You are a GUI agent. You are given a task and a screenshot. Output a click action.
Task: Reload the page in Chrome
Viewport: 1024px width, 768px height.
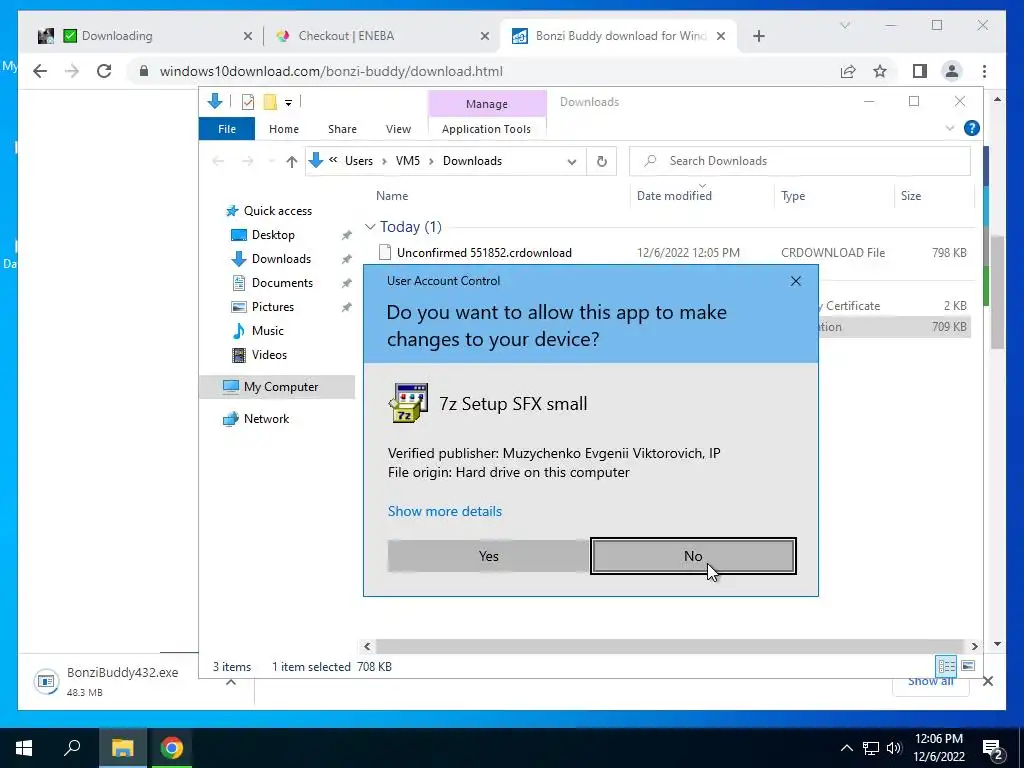[x=104, y=71]
